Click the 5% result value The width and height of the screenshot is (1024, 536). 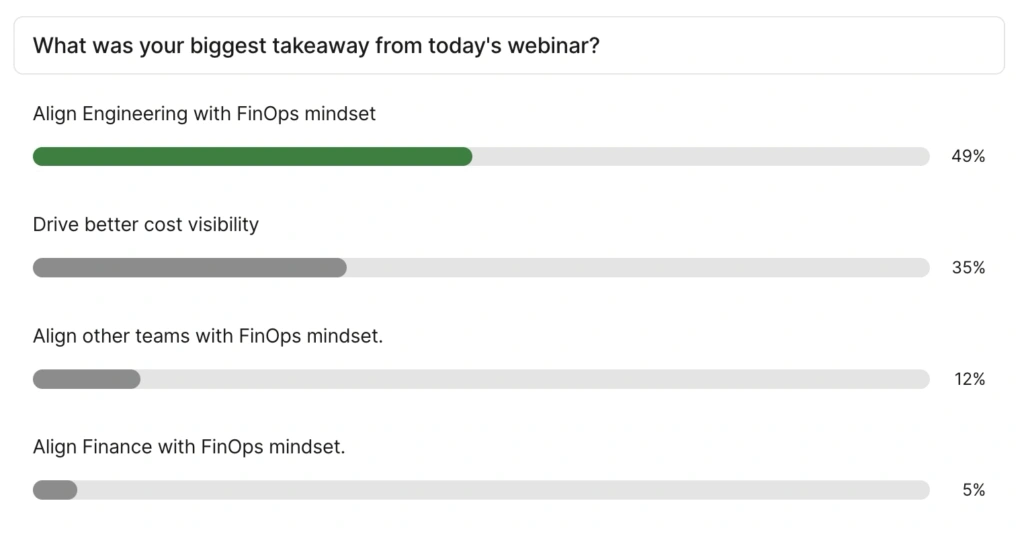pos(975,490)
